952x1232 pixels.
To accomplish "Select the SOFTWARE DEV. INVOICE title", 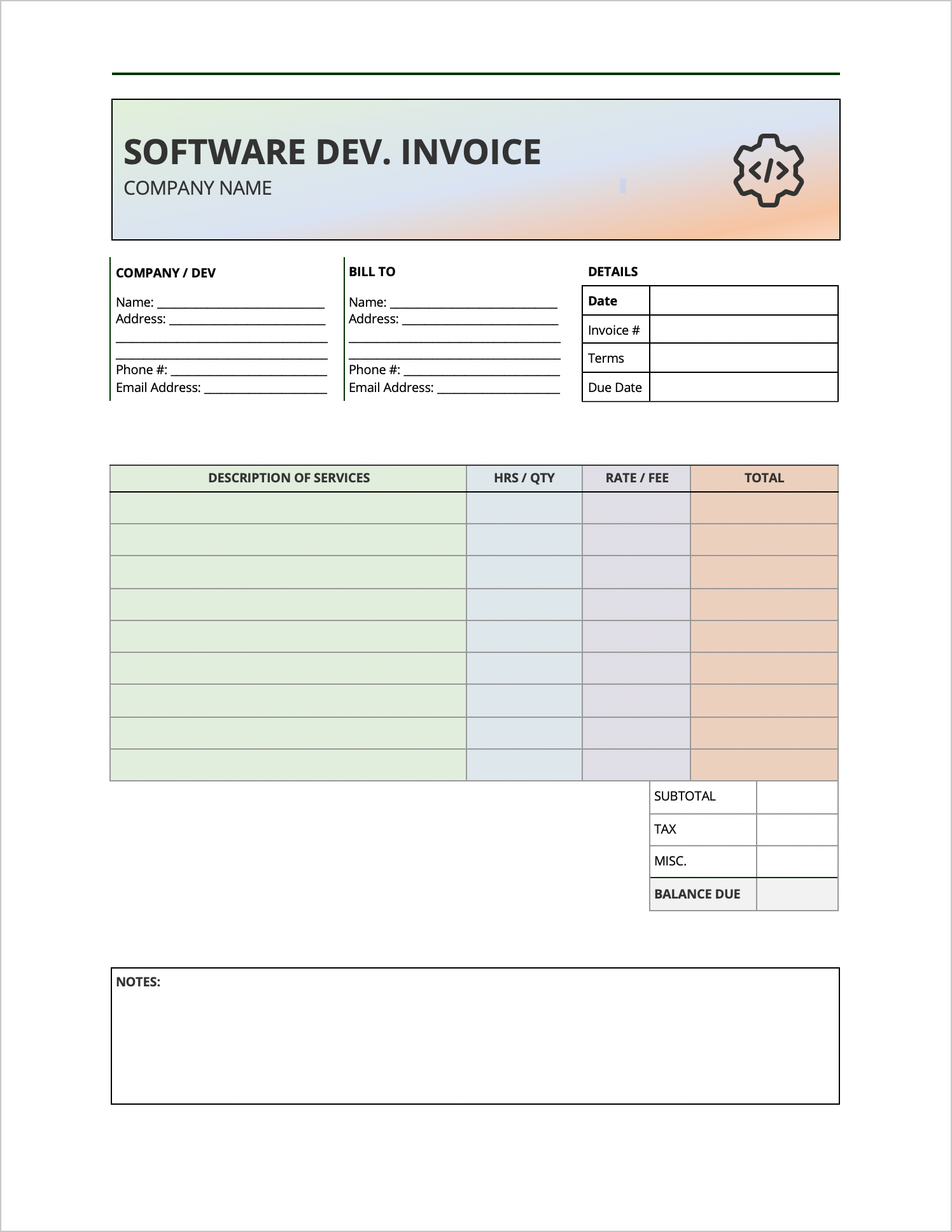I will click(x=332, y=152).
